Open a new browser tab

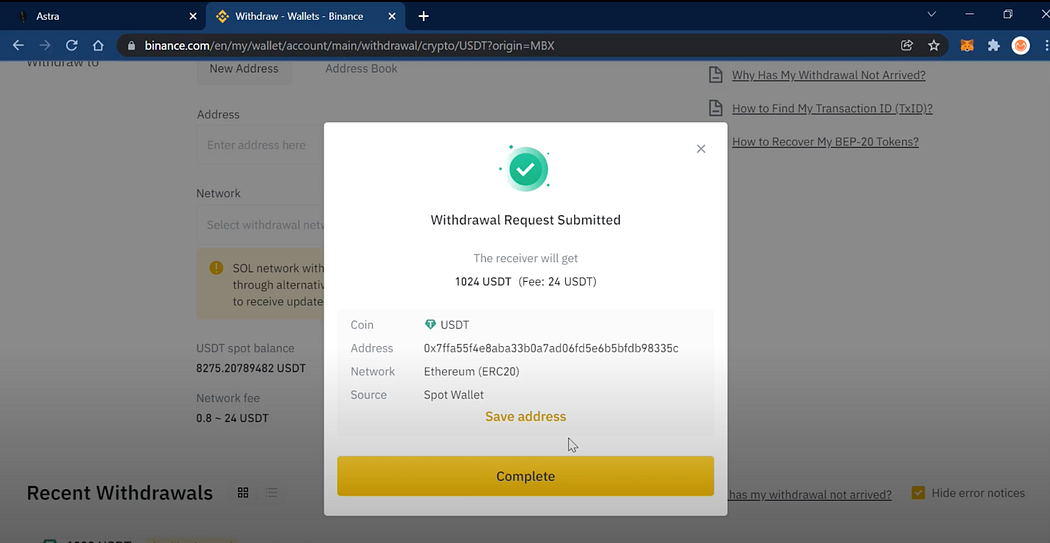point(423,16)
